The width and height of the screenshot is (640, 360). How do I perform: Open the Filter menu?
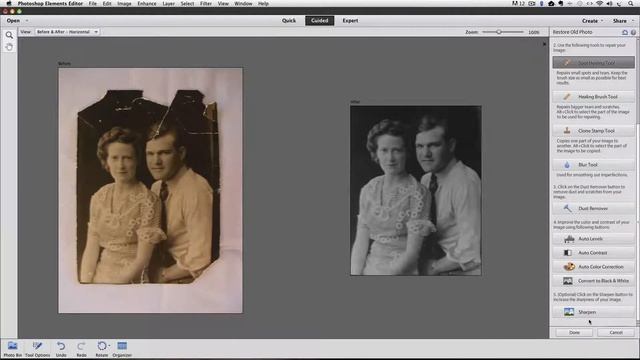(x=206, y=3)
